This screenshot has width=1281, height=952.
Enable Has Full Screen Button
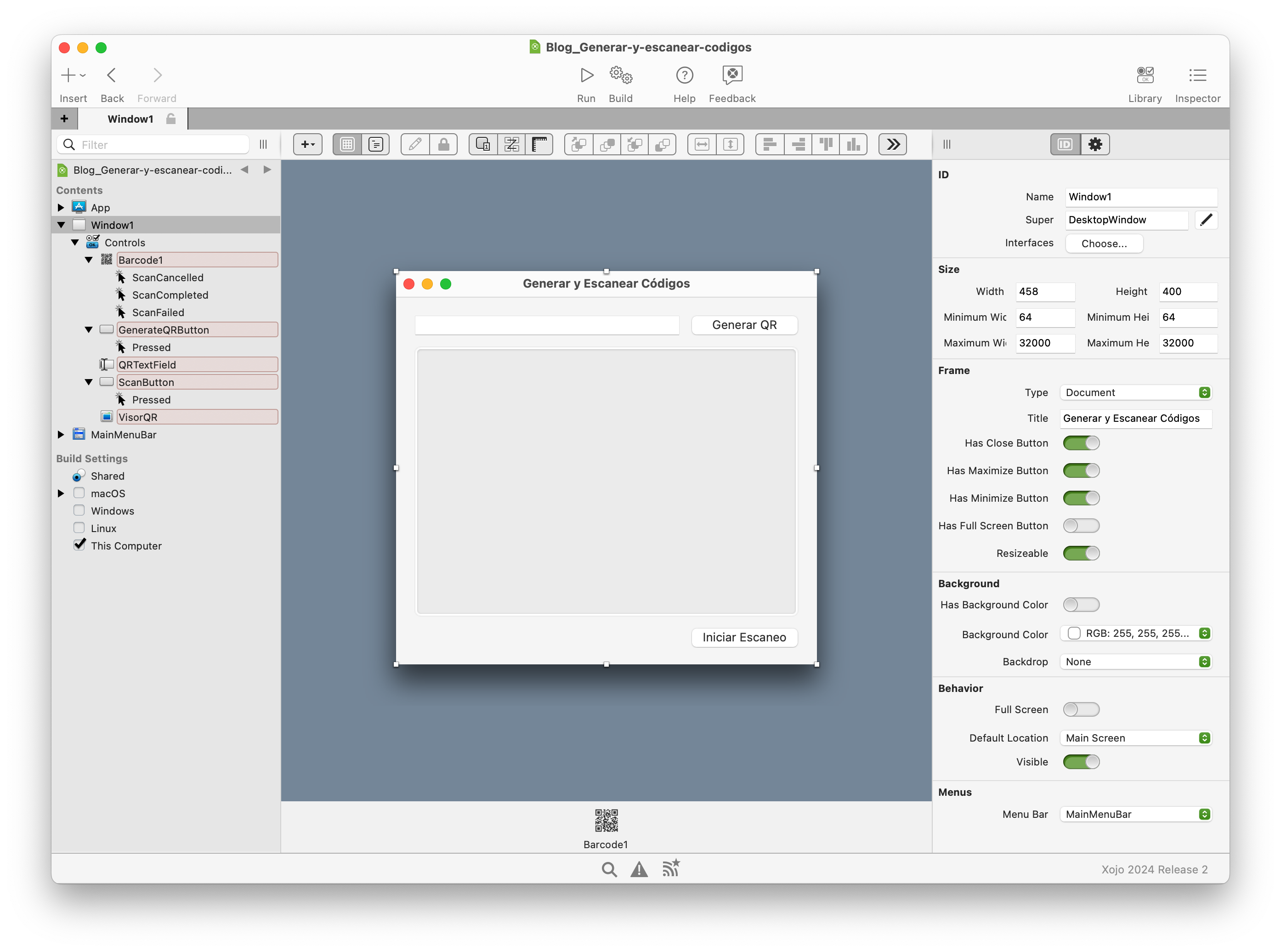[1081, 526]
